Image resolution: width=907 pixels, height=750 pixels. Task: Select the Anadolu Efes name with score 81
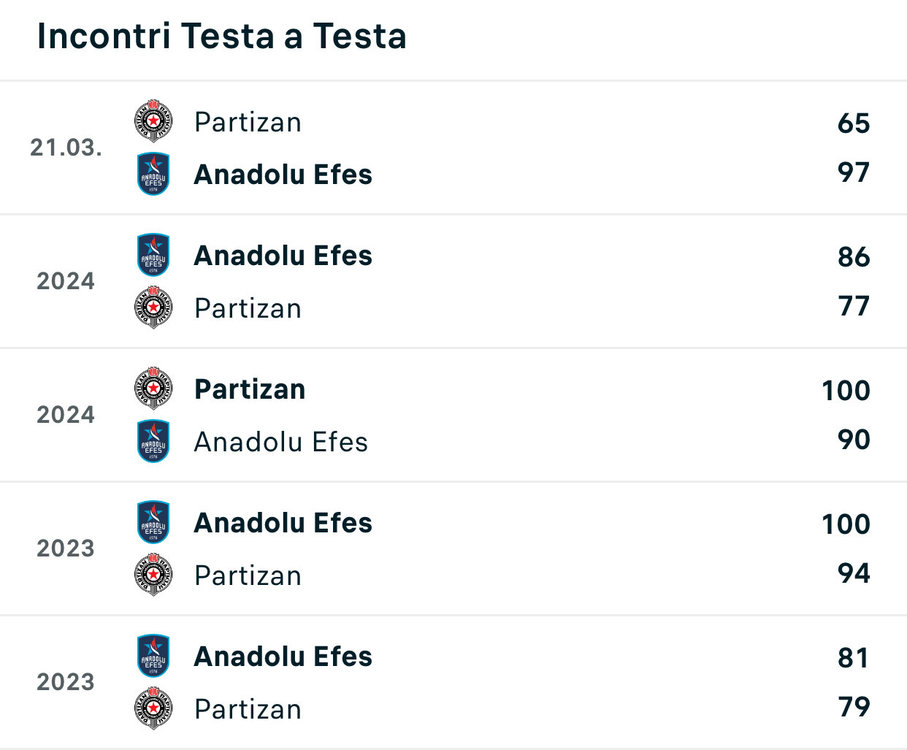[283, 656]
